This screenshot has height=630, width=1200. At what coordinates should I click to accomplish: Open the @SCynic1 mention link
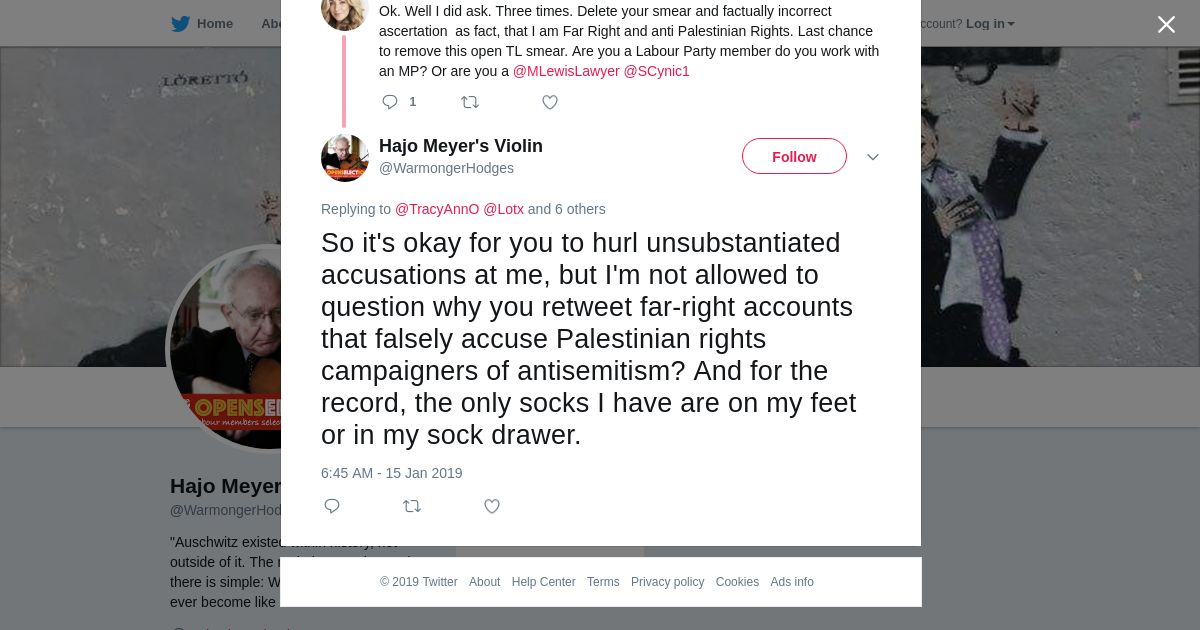coord(657,71)
